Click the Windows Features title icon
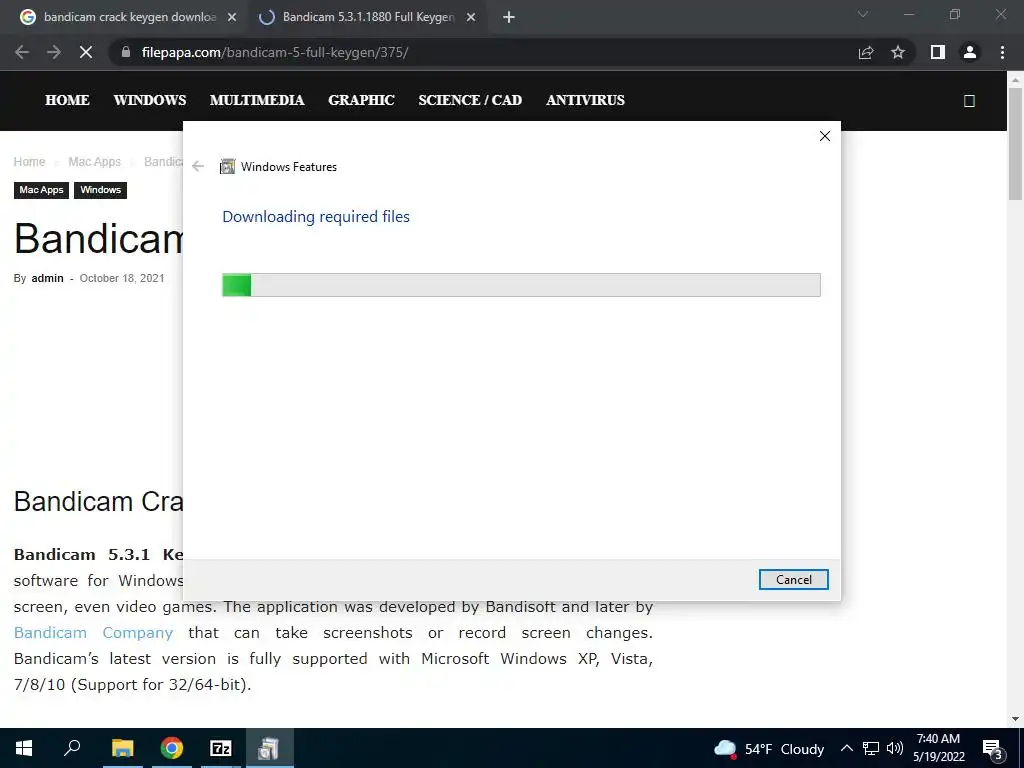 (x=227, y=167)
